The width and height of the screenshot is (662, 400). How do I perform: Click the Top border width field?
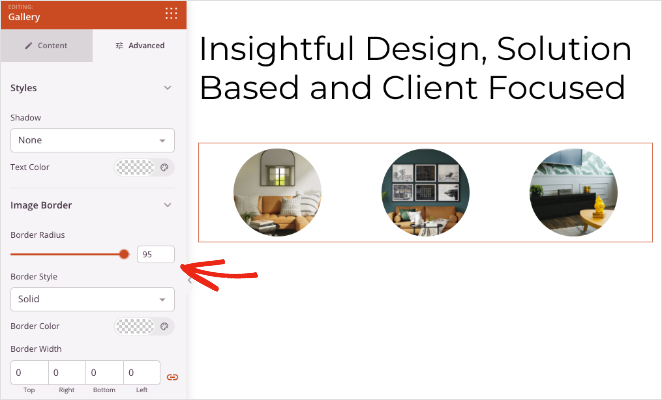[30, 373]
